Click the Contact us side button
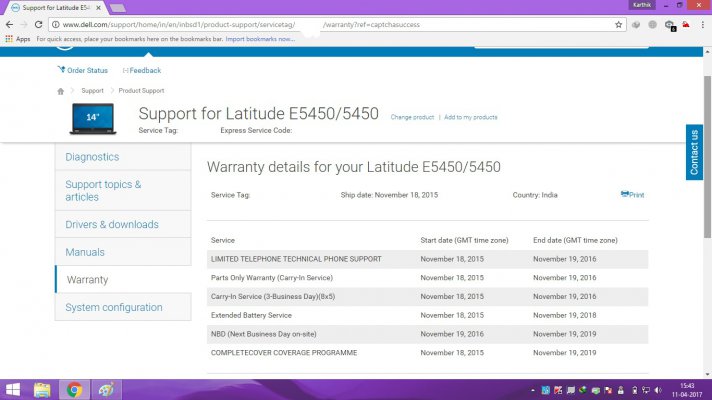This screenshot has width=712, height=400. click(x=694, y=152)
